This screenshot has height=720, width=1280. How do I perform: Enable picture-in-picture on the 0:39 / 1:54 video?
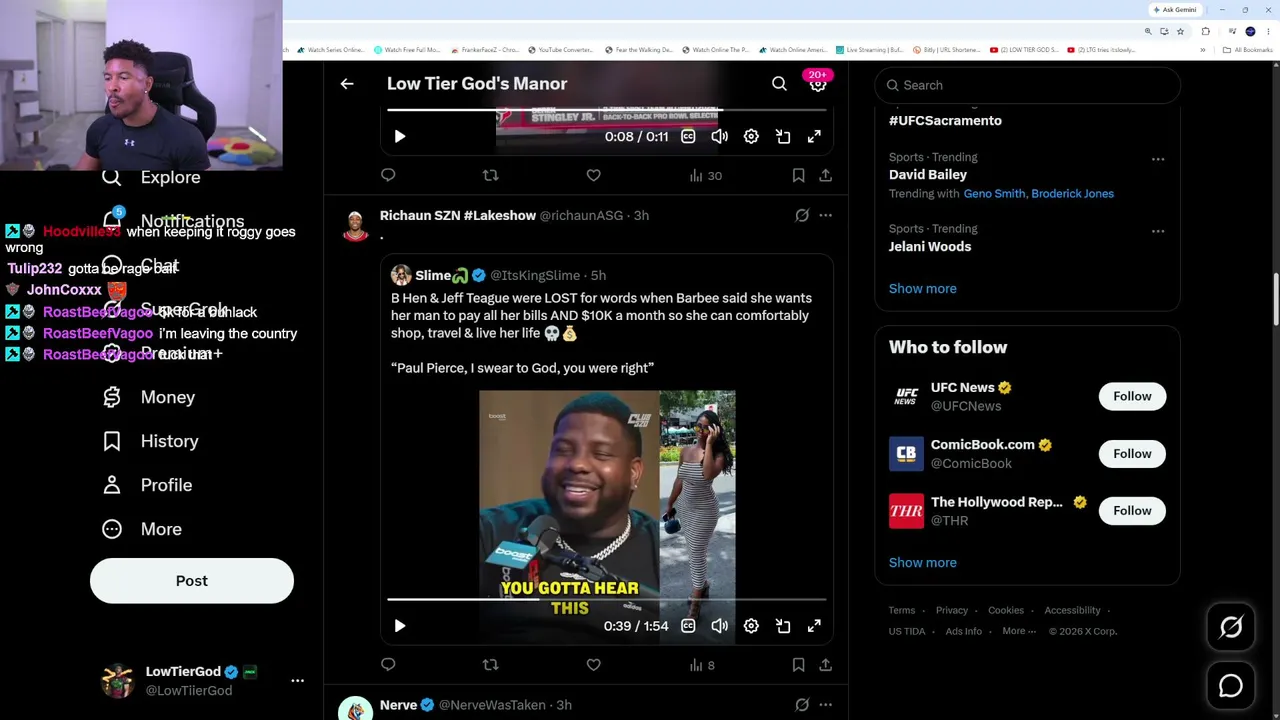[783, 626]
